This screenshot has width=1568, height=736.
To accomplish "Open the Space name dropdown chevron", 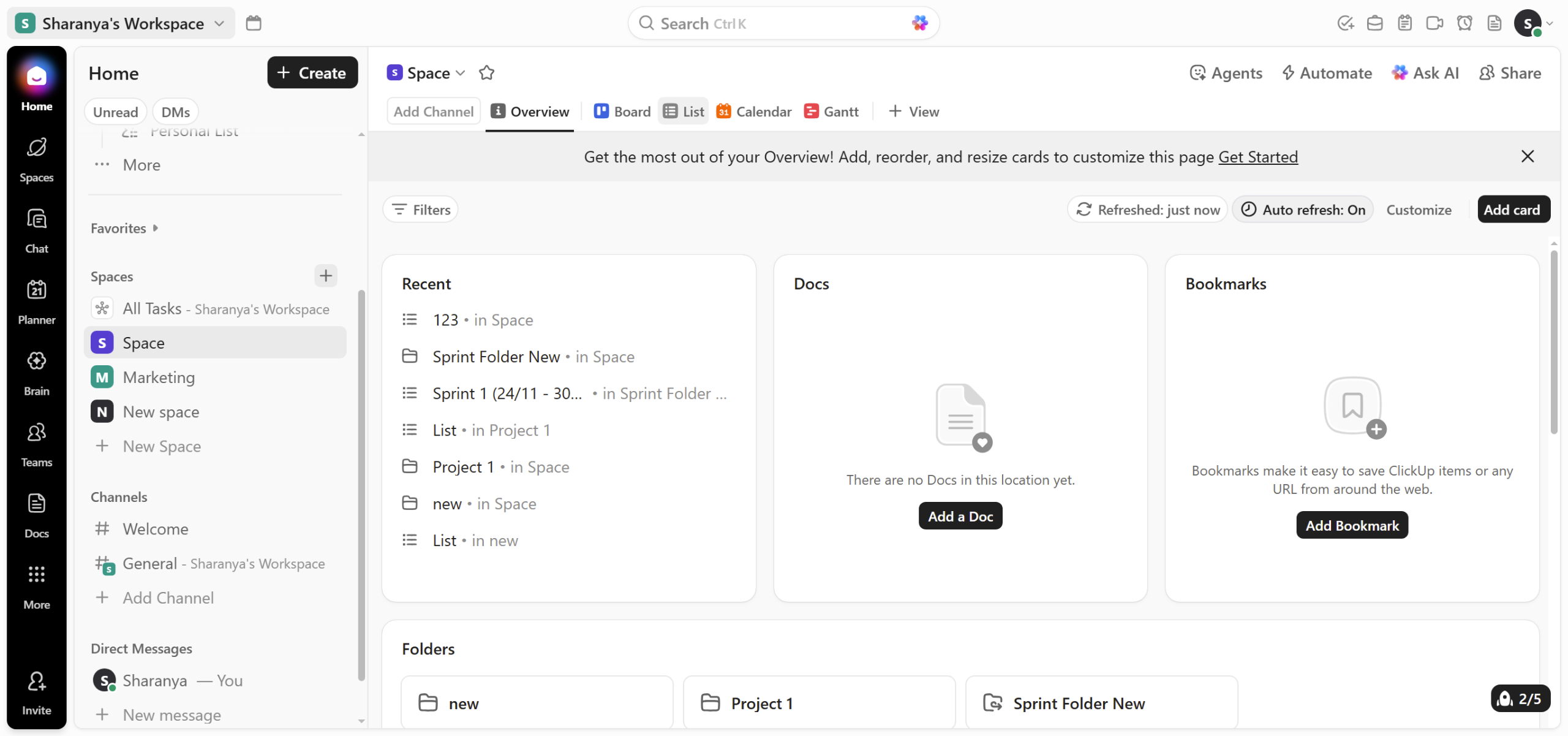I will click(461, 73).
